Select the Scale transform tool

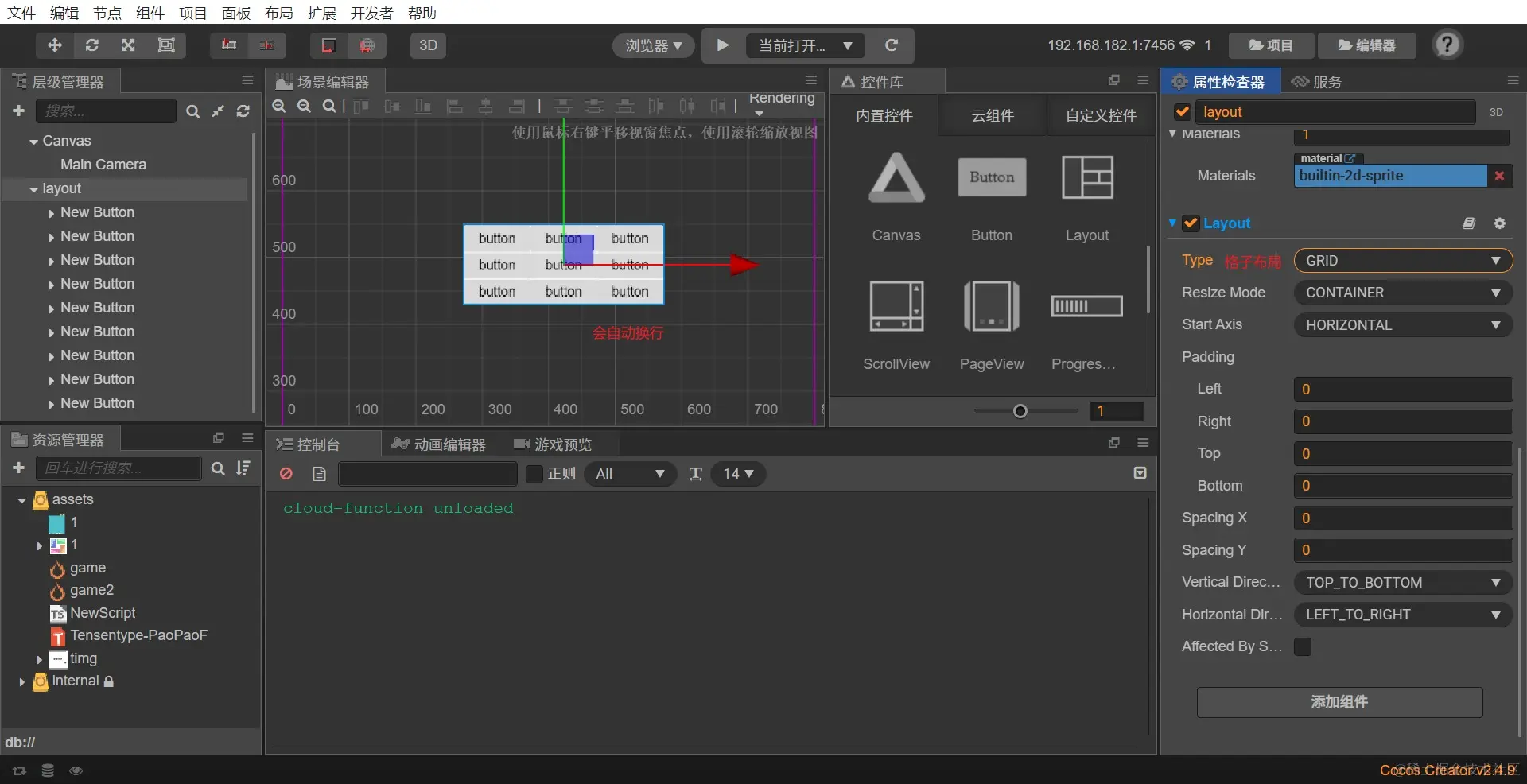(x=128, y=45)
